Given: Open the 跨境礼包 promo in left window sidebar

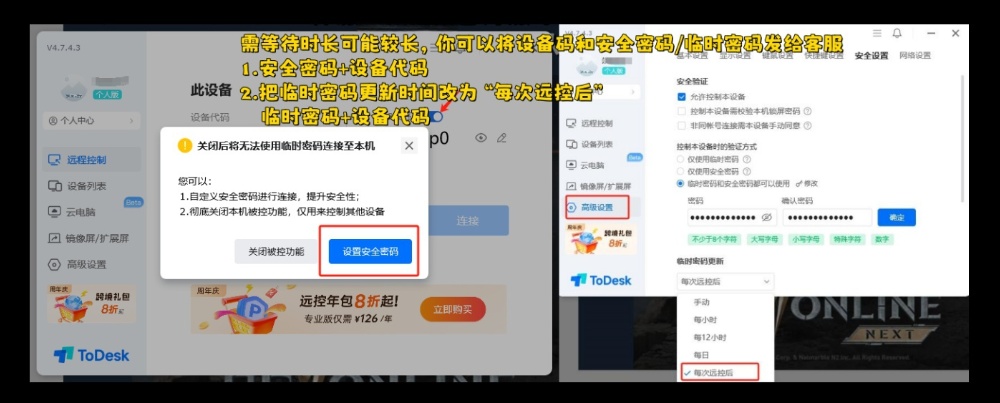Looking at the screenshot, I should 91,304.
